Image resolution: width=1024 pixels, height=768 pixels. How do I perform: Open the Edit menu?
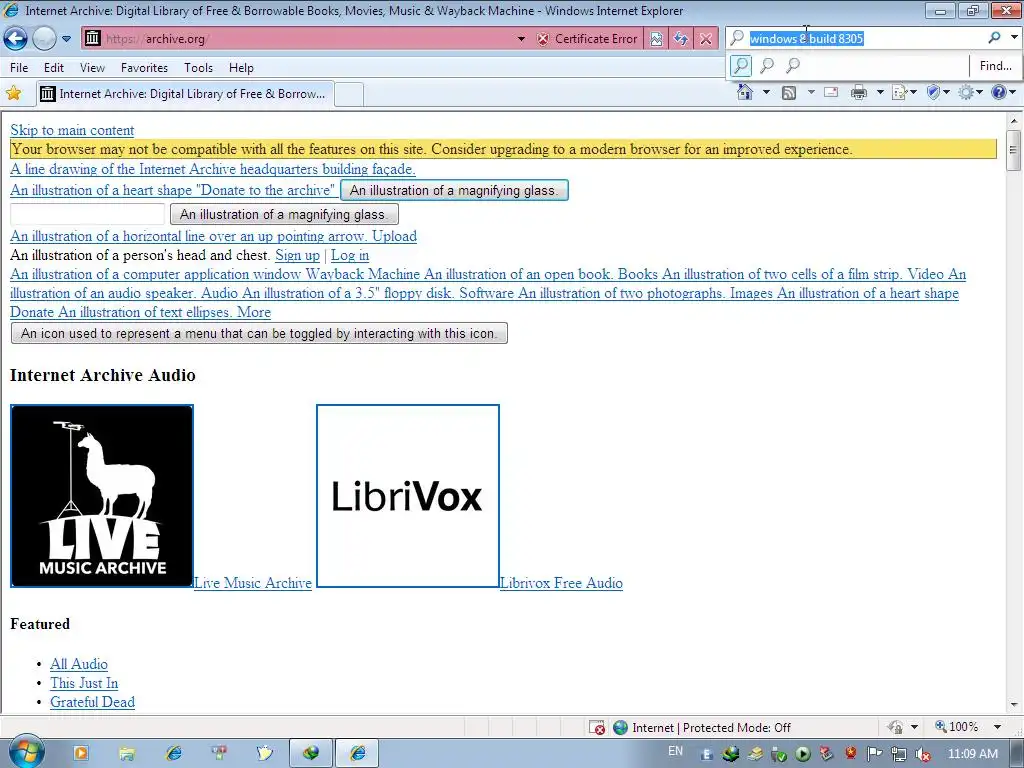(54, 67)
